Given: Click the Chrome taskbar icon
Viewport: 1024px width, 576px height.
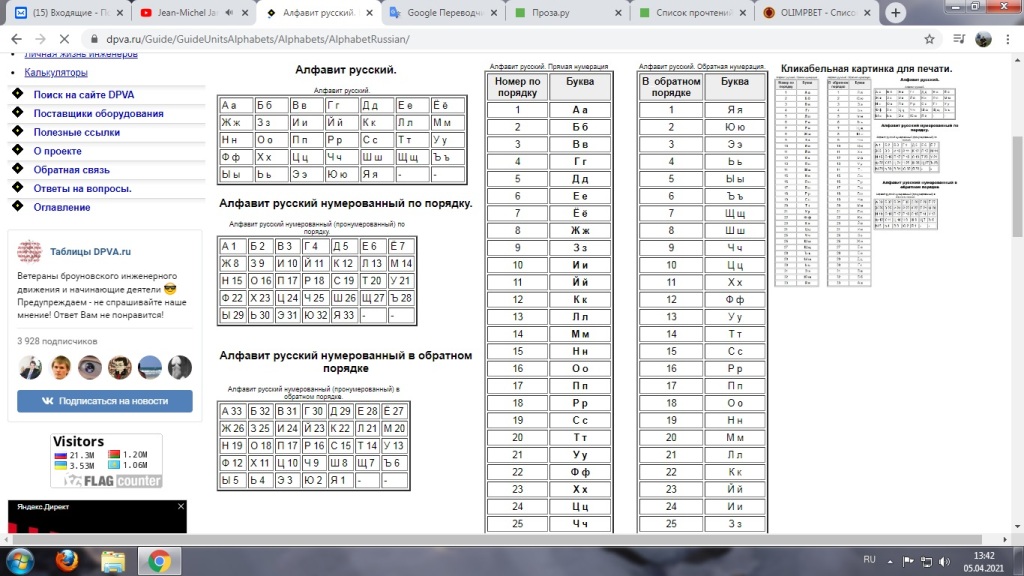Looking at the screenshot, I should coord(159,561).
